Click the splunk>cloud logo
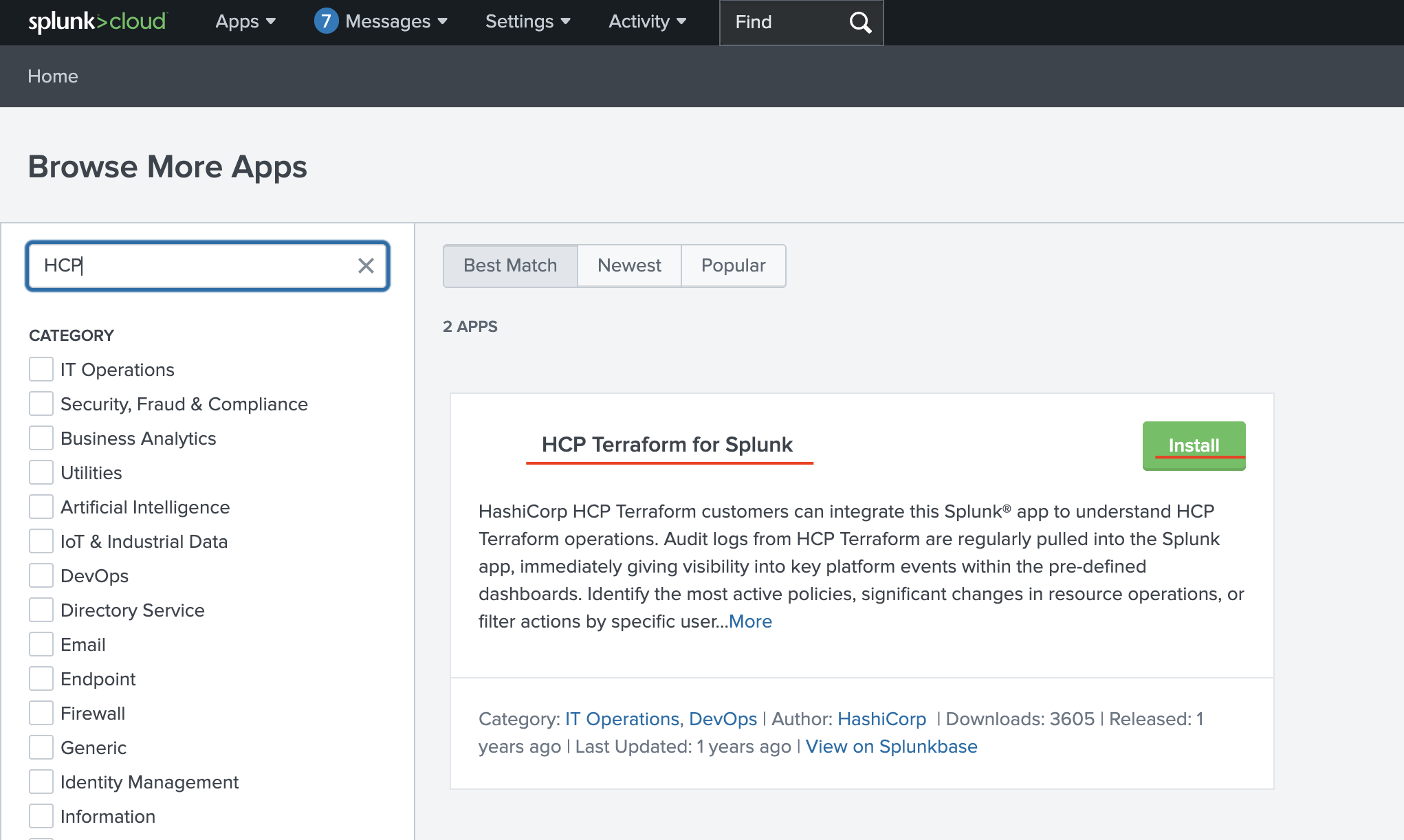This screenshot has width=1404, height=840. pos(97,22)
